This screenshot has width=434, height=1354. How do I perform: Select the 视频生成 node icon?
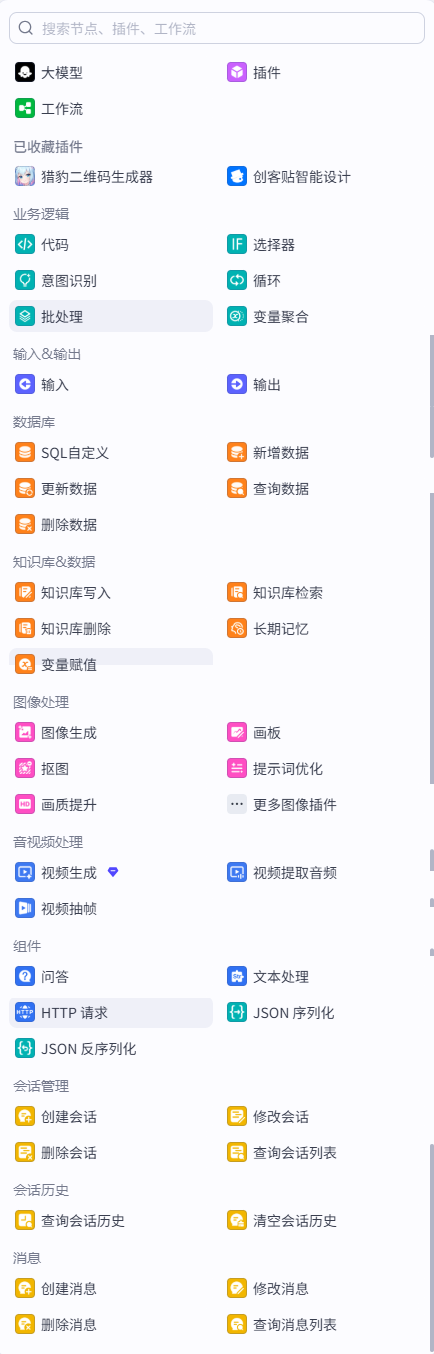coord(25,872)
